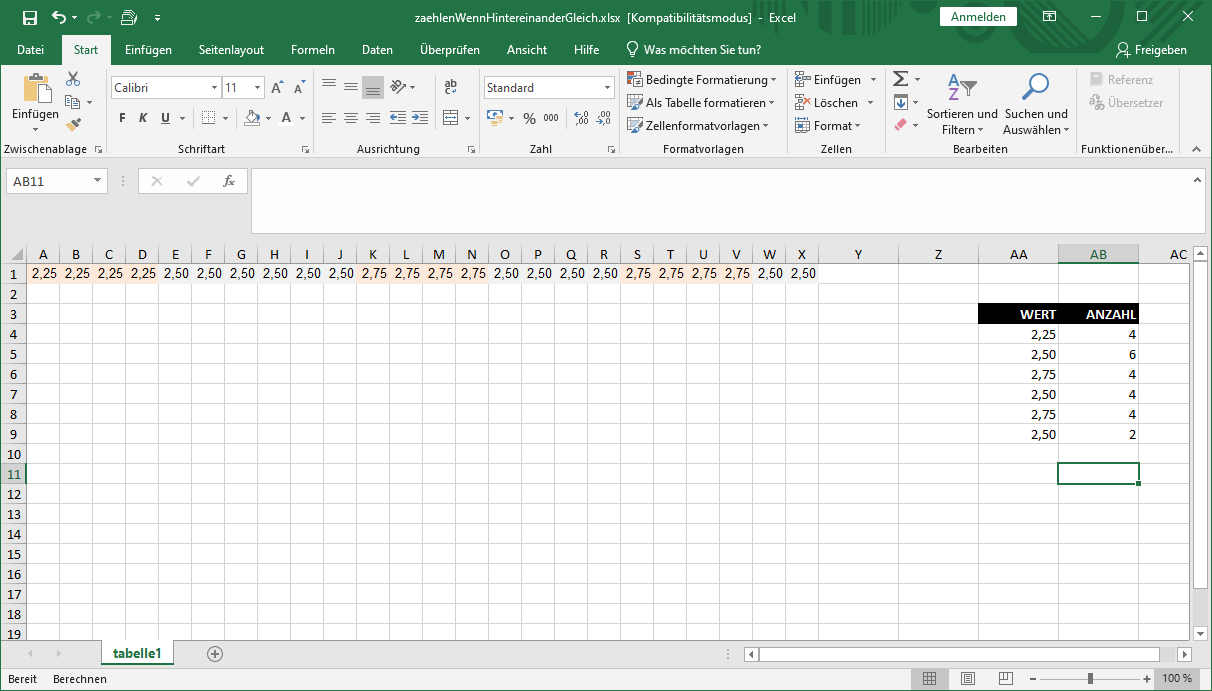Switch to the Formeln tab
Screen dimensions: 1212x691
pyautogui.click(x=312, y=49)
